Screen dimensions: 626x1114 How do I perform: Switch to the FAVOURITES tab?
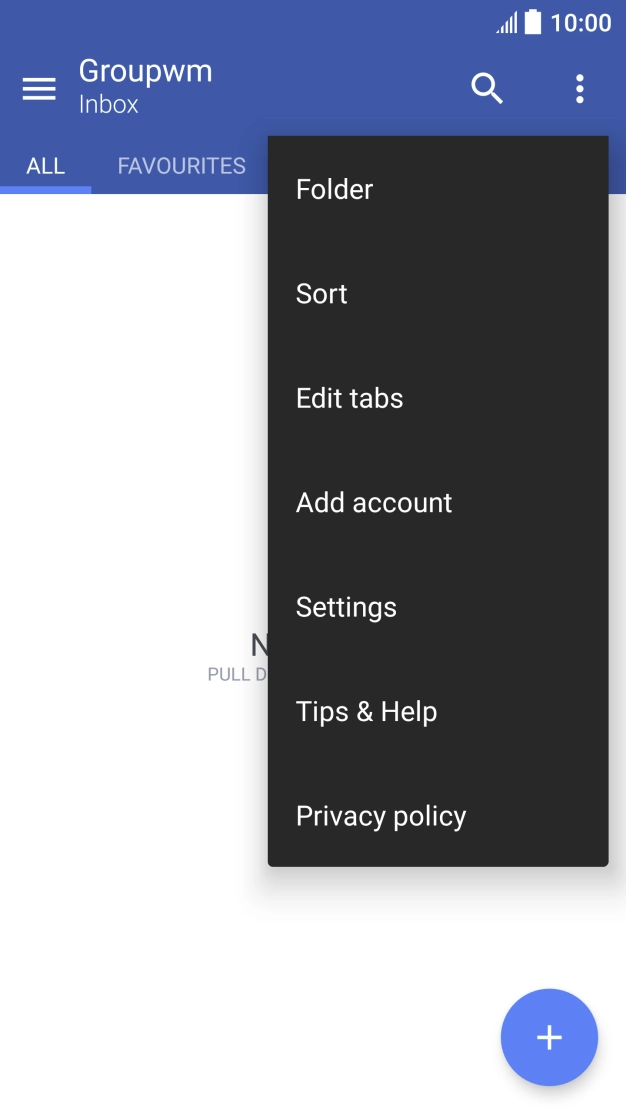[180, 166]
